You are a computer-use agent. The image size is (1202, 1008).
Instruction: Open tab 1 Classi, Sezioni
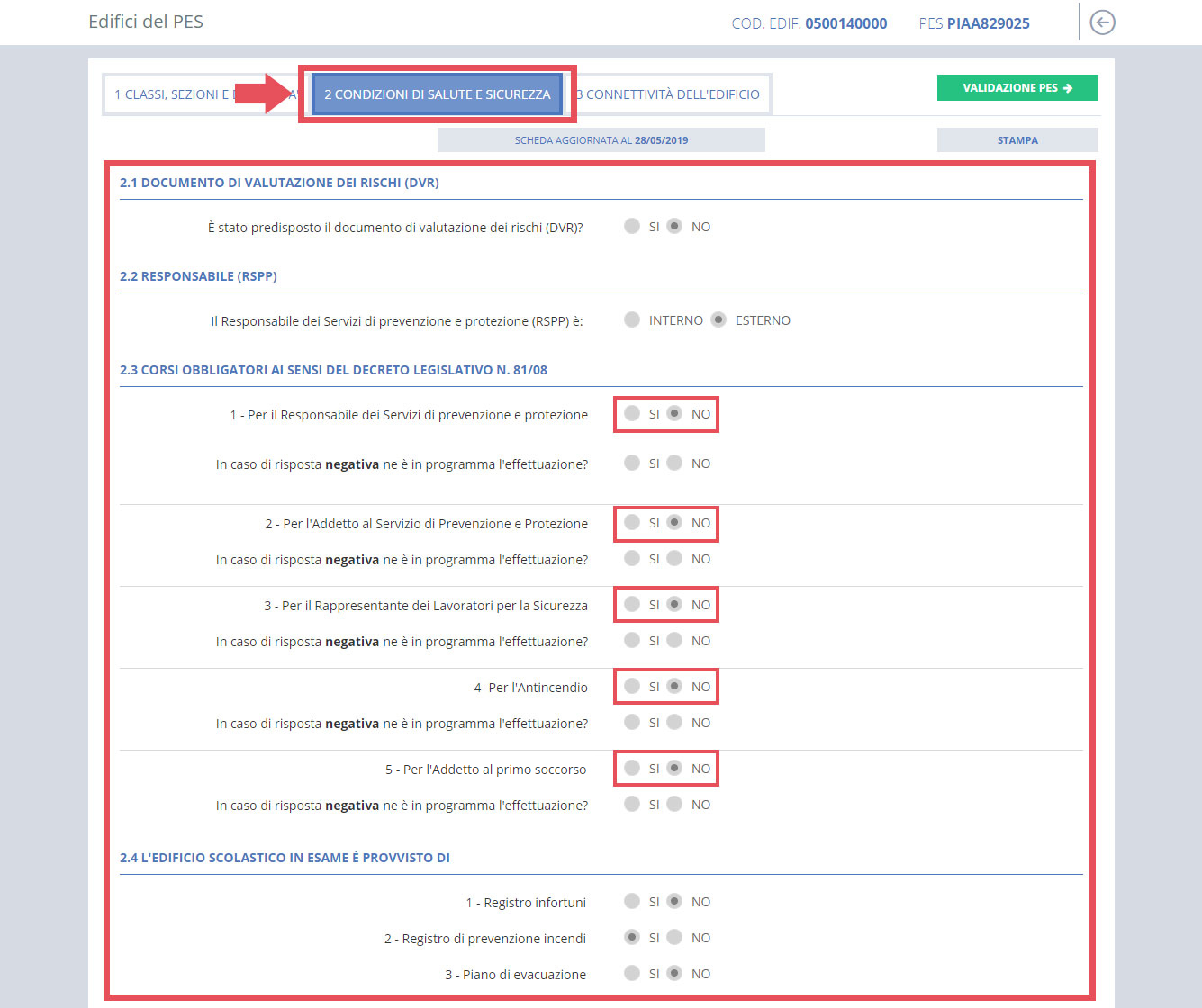pyautogui.click(x=171, y=94)
